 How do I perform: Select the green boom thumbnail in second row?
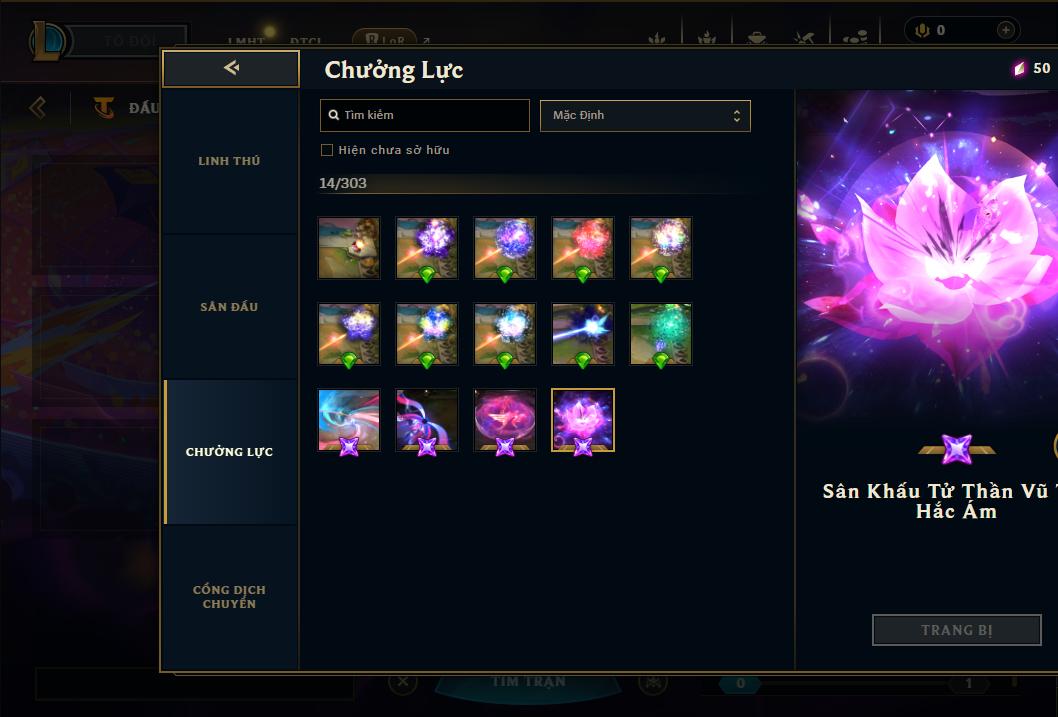(661, 334)
